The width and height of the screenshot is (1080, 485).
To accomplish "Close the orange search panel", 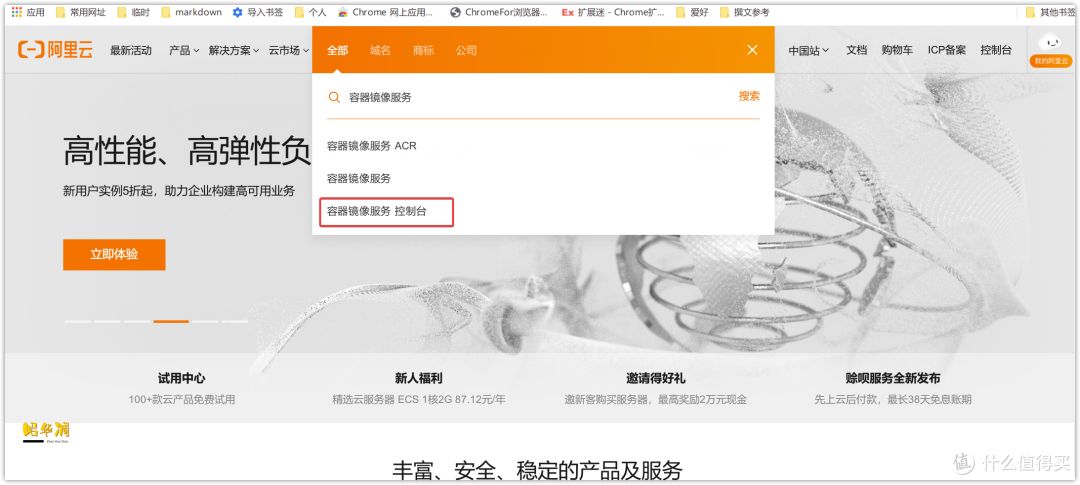I will pos(752,50).
